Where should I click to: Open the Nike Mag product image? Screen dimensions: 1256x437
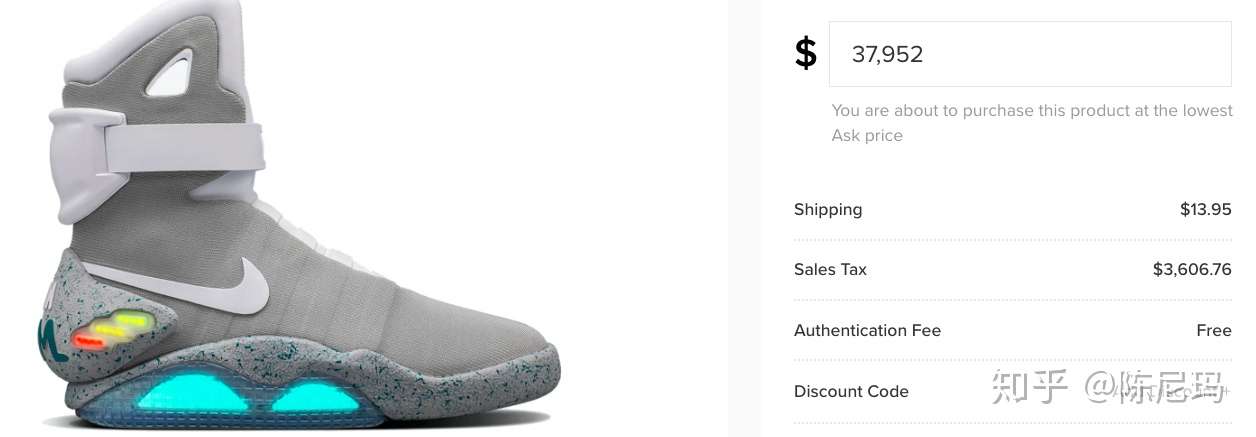[x=300, y=220]
